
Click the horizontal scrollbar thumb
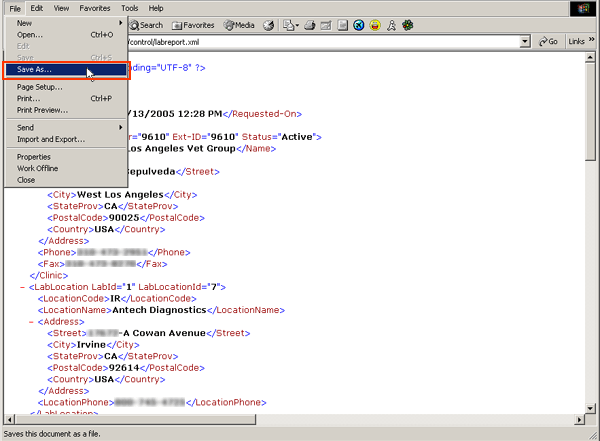click(x=135, y=419)
